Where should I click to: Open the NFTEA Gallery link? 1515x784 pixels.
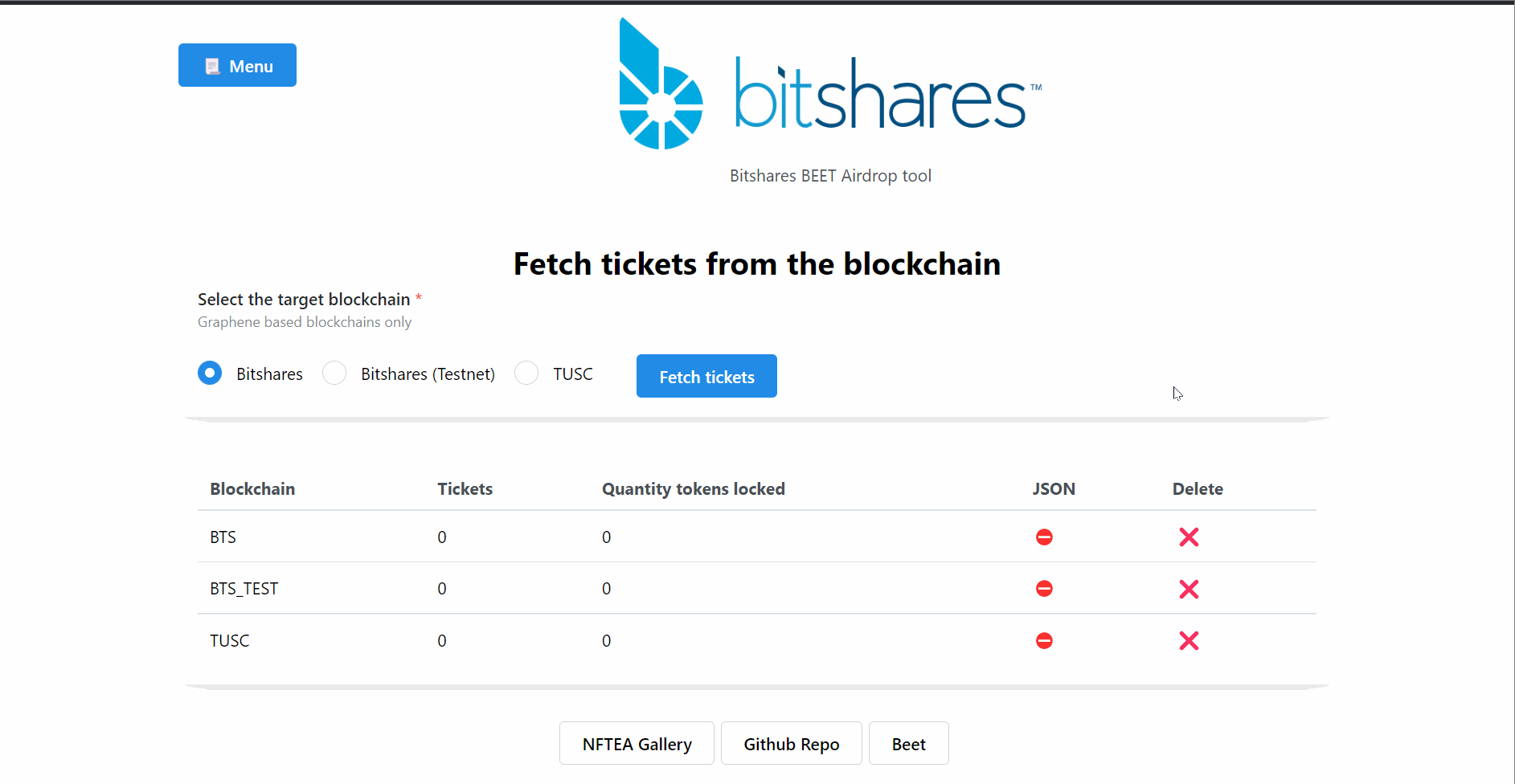pyautogui.click(x=637, y=743)
